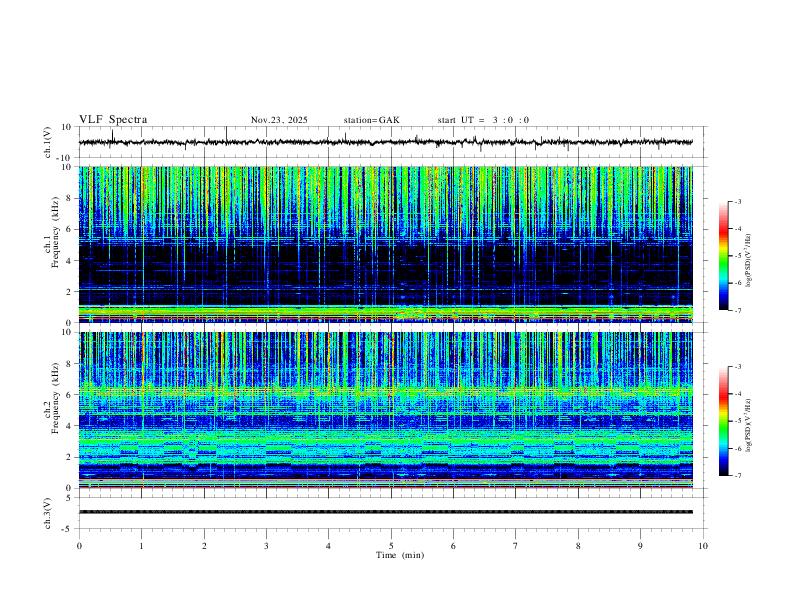Click the "2" tick on the Time axis
The image size is (792, 612).
point(204,546)
